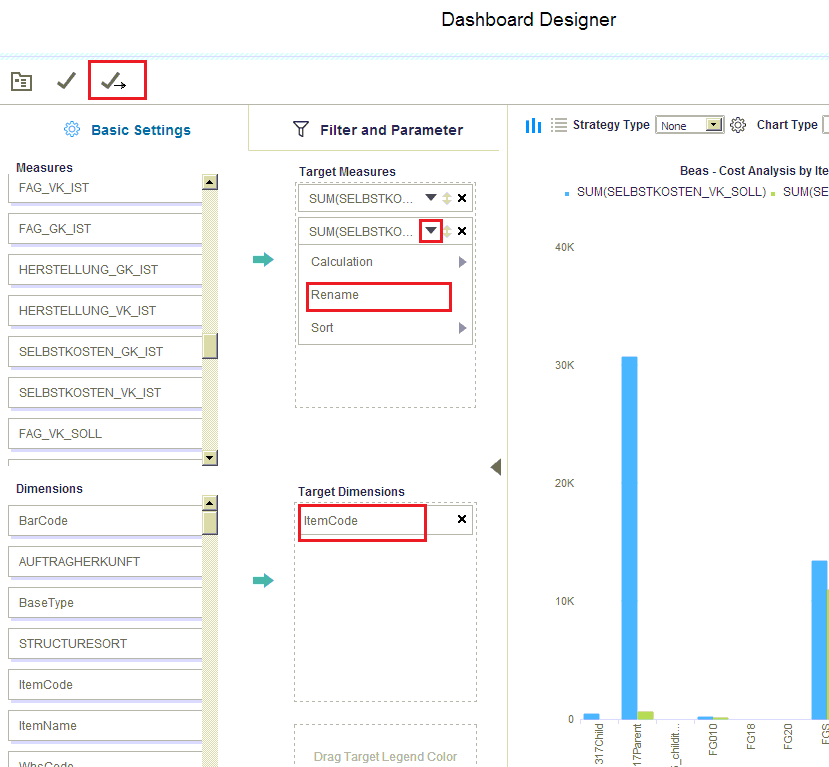Click the plain checkmark icon in the toolbar

click(x=67, y=81)
